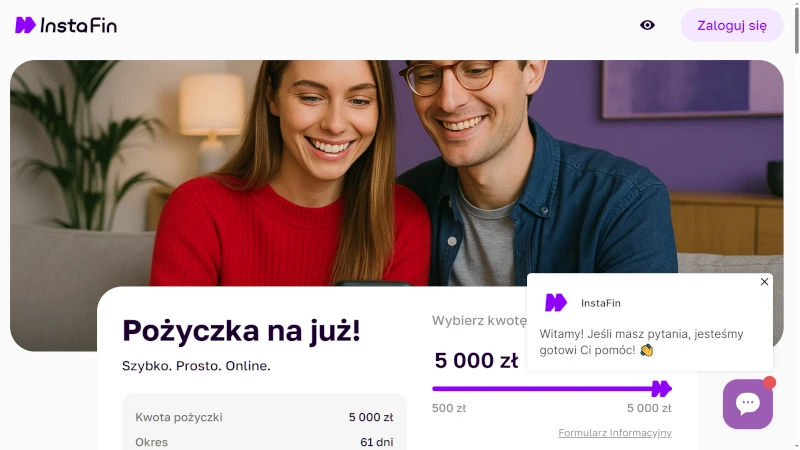Click the InstaFin avatar in chat popup
Screen dimensions: 800x450
pyautogui.click(x=556, y=303)
